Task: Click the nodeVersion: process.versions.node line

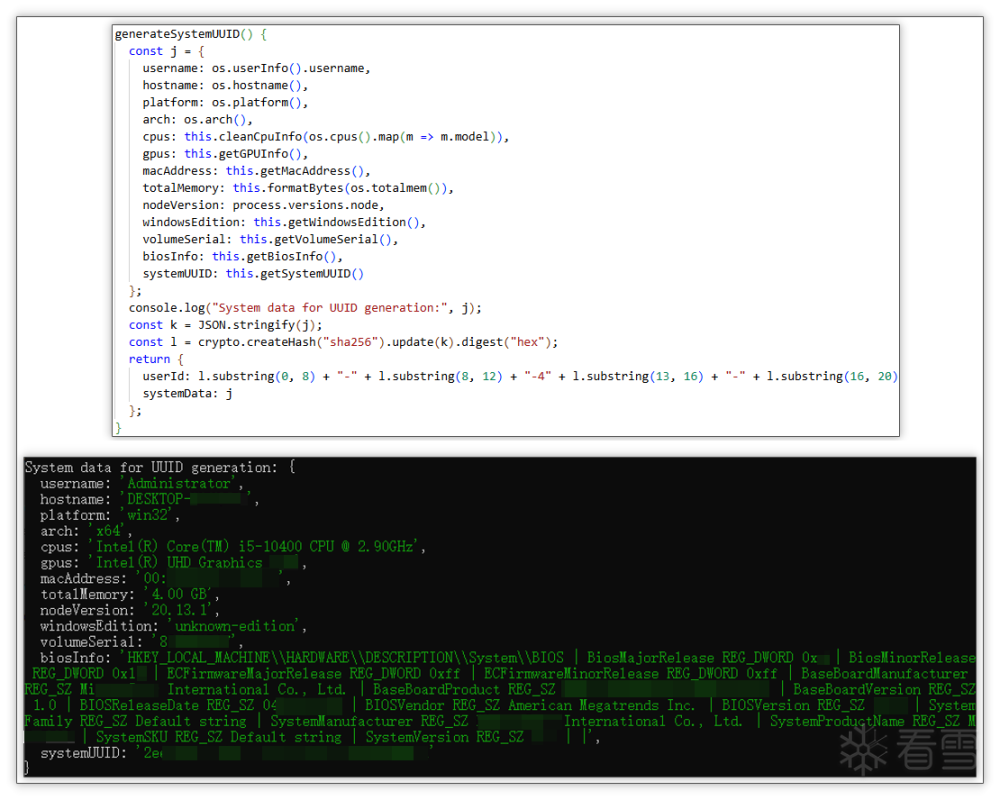Action: click(x=263, y=205)
